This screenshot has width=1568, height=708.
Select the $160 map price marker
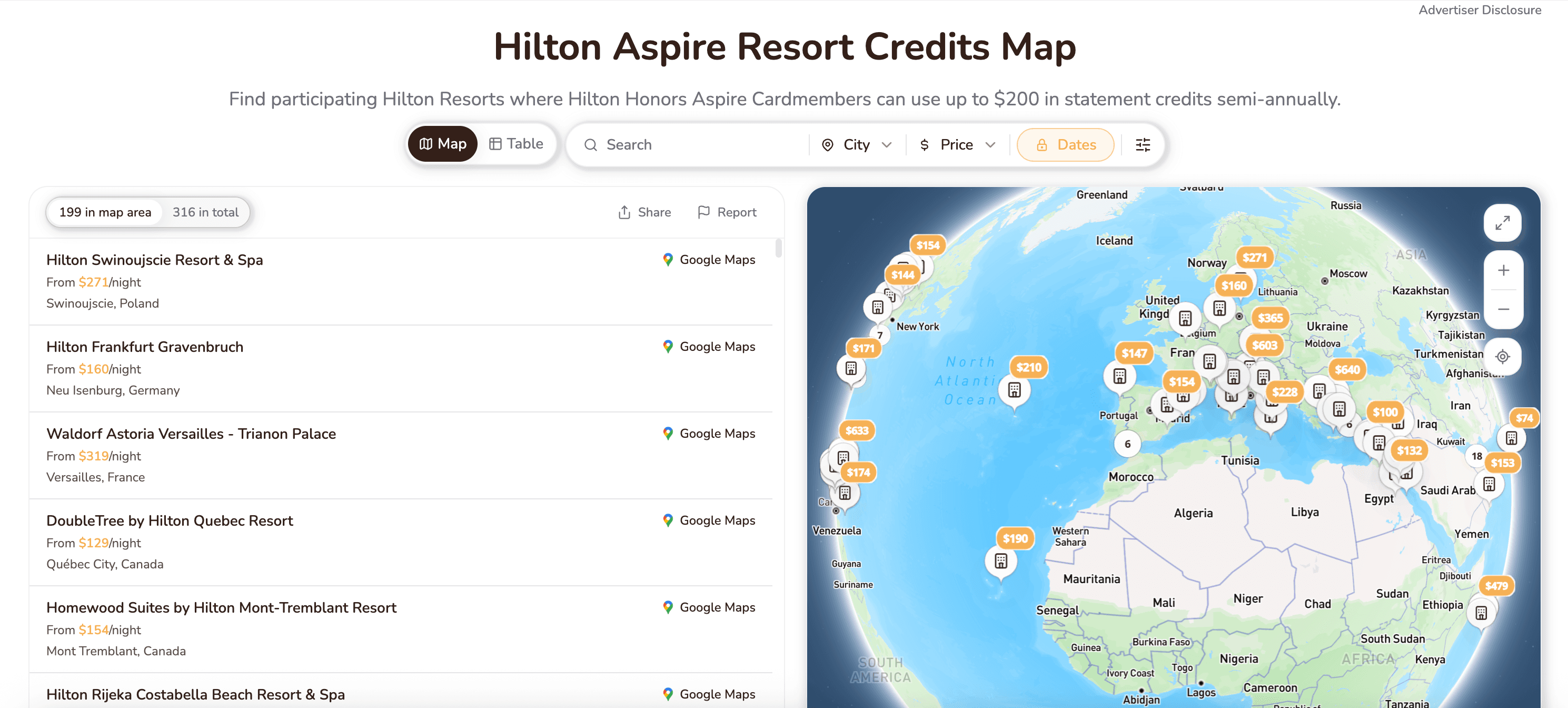click(x=1234, y=286)
